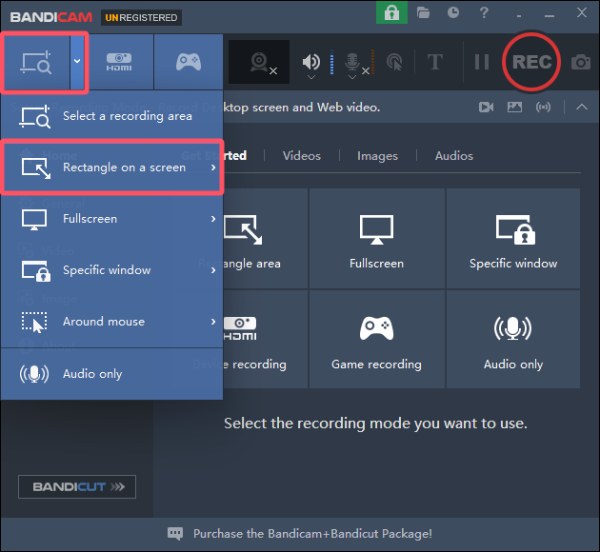Click the Pause recording button

tap(481, 62)
